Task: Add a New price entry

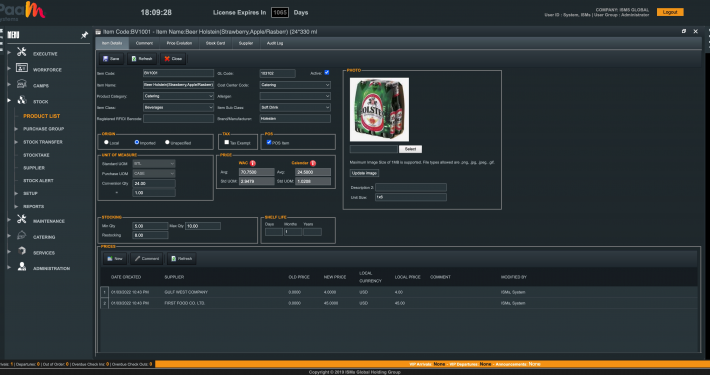Action: [115, 259]
